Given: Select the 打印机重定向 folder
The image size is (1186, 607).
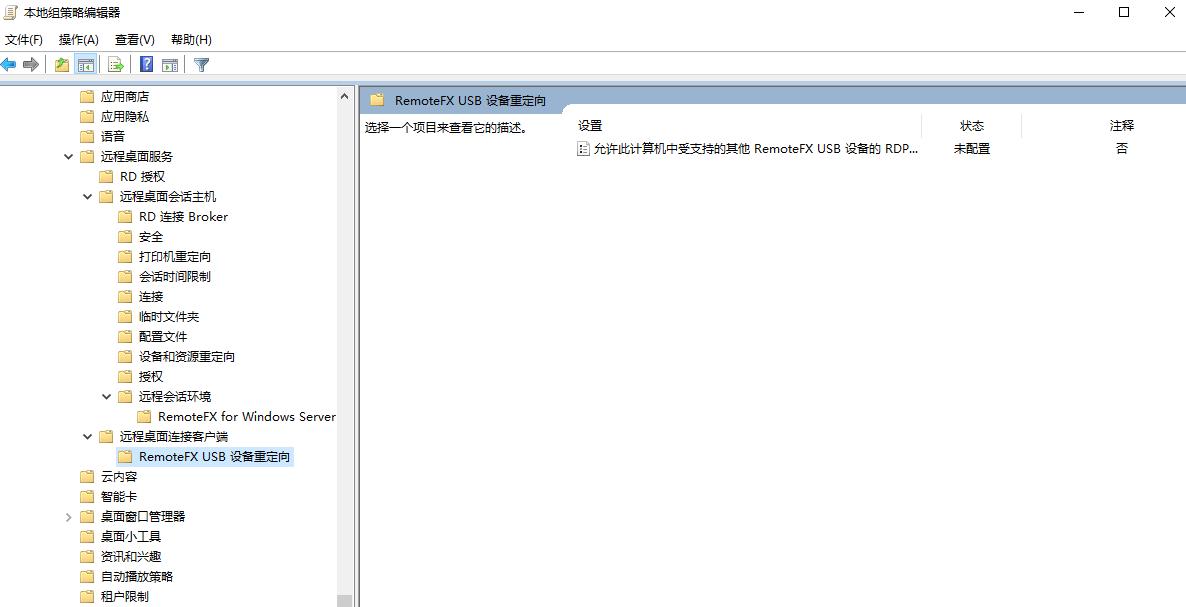Looking at the screenshot, I should click(x=175, y=256).
